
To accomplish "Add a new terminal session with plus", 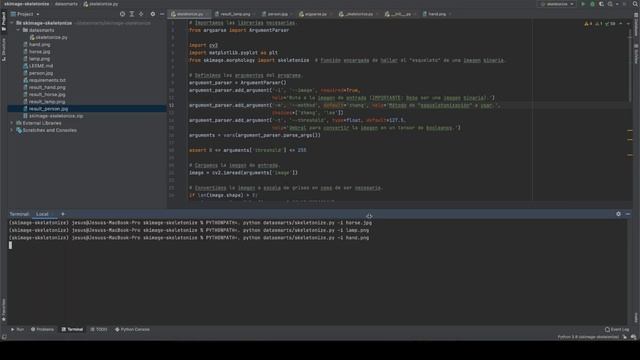I will (63, 214).
